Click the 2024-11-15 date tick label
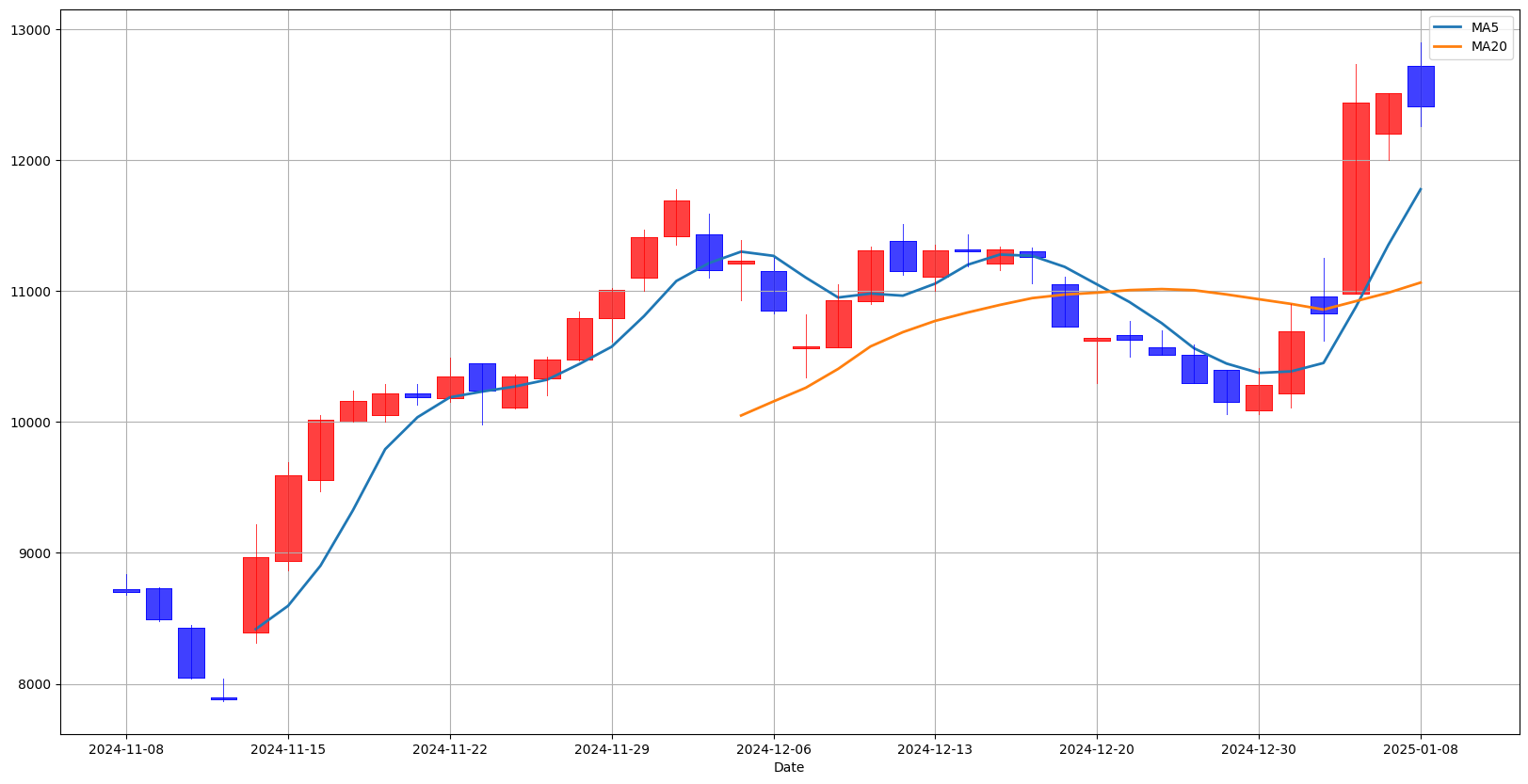Screen dimensions: 1528x784 point(288,750)
